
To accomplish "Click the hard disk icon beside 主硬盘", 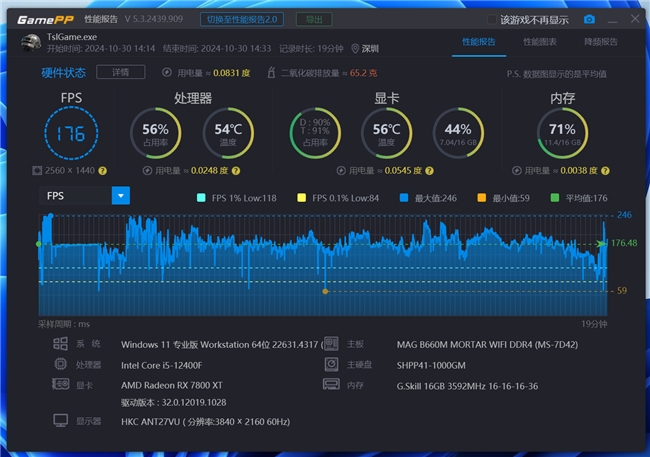I will (331, 364).
